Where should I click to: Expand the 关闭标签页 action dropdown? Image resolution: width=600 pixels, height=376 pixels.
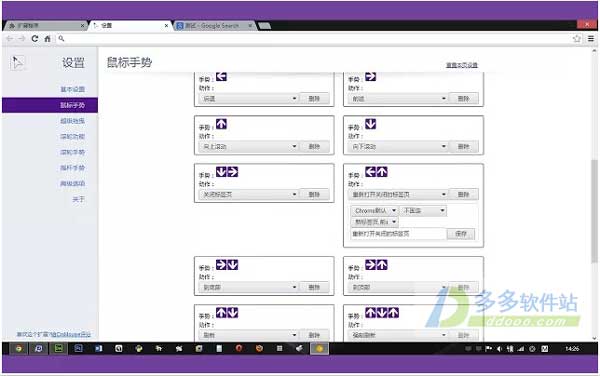coord(248,194)
